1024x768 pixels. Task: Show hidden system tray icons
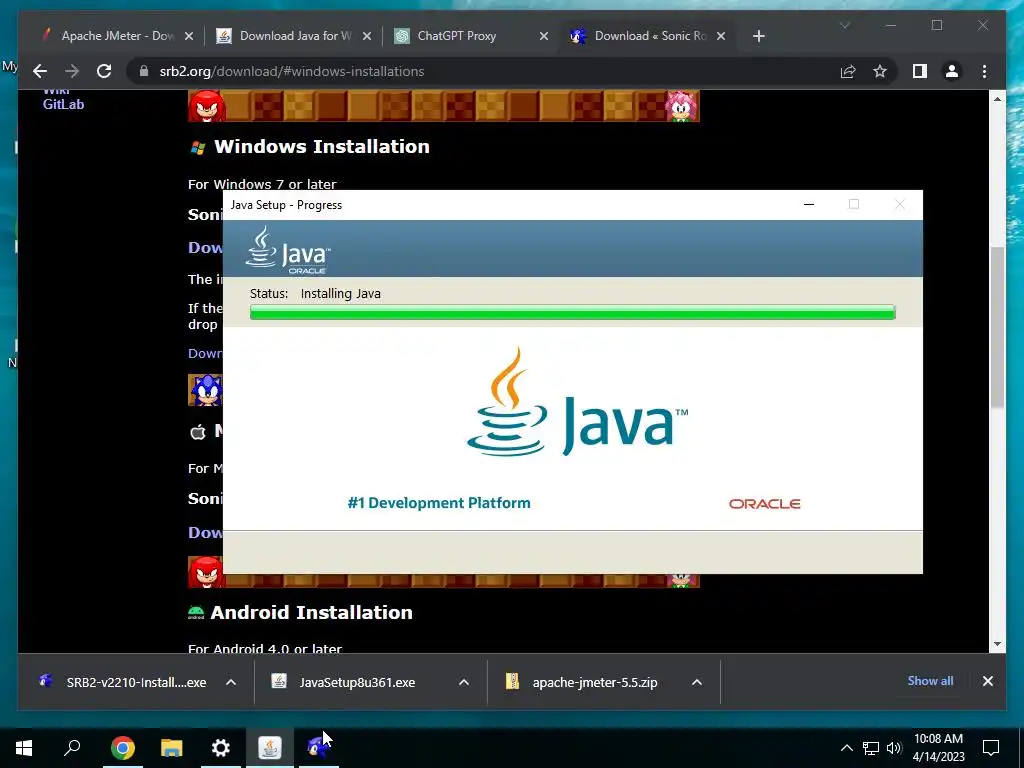click(x=846, y=748)
